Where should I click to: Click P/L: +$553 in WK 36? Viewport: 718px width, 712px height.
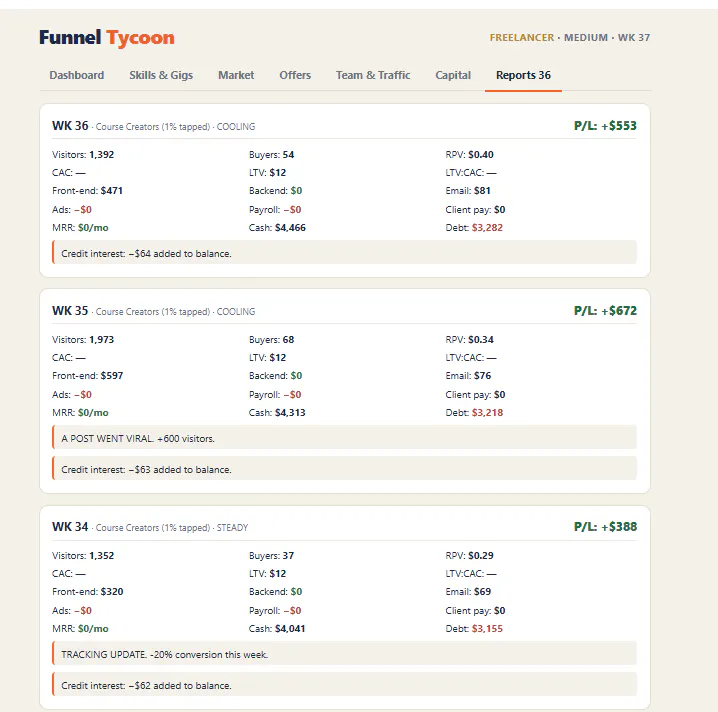coord(605,126)
